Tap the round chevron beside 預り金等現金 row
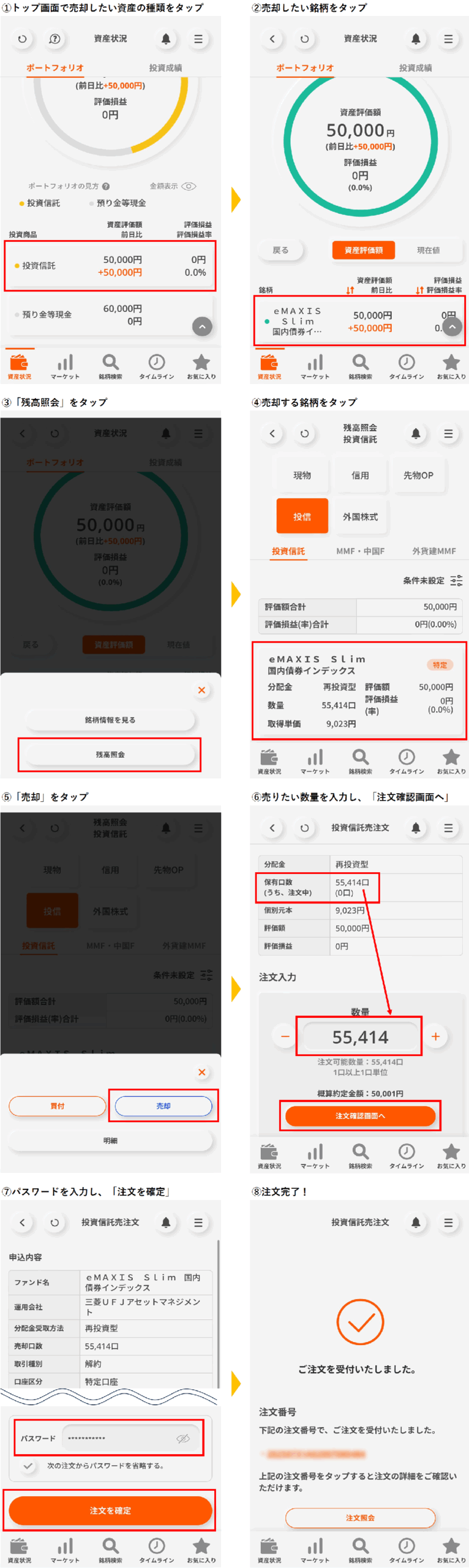 (202, 327)
